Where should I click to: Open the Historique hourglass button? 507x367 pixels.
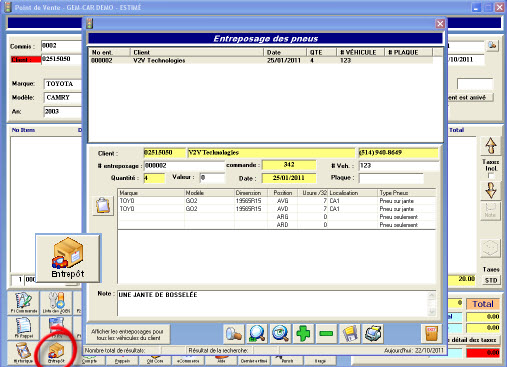pos(23,353)
